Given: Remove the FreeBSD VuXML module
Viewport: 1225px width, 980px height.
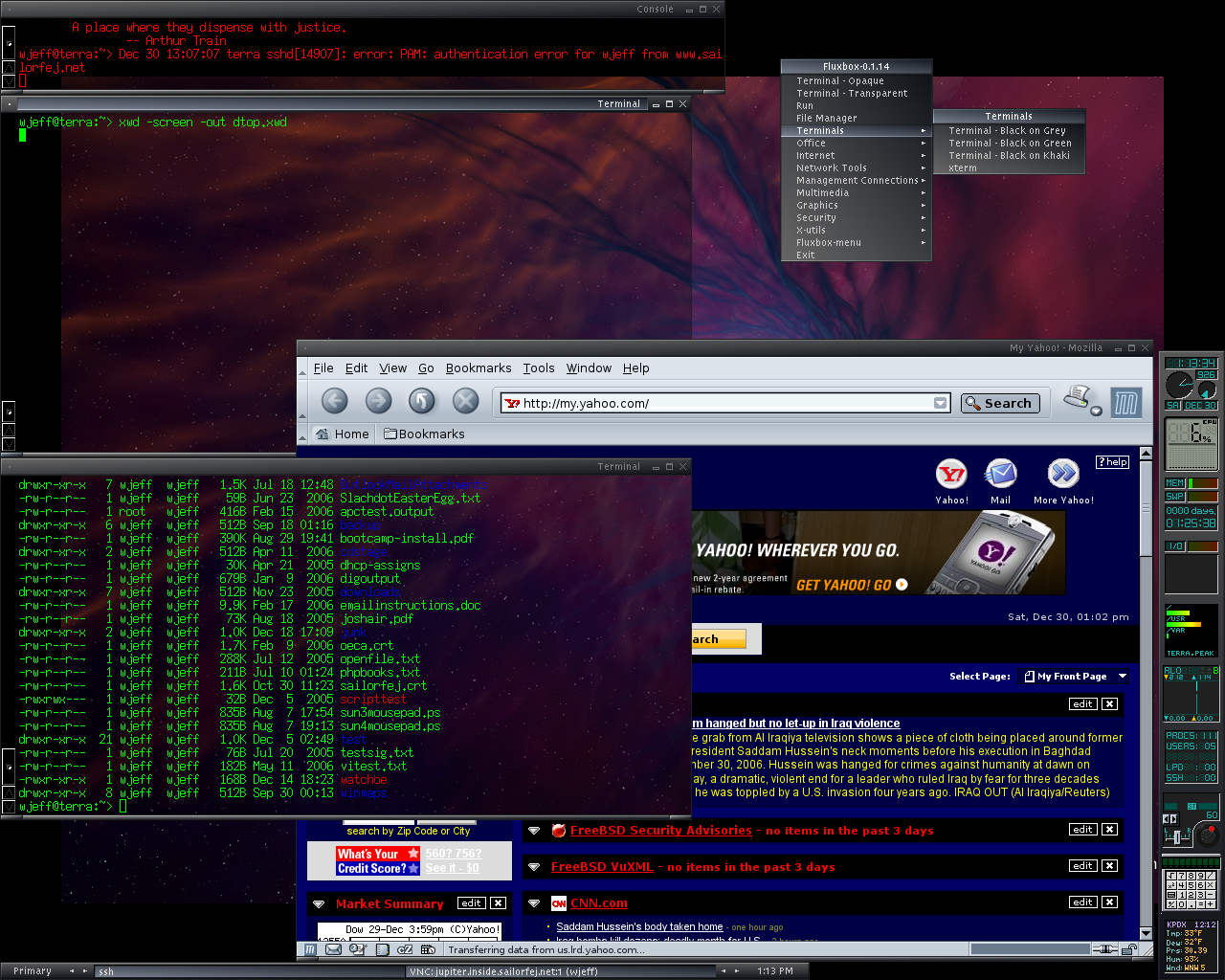Looking at the screenshot, I should tap(1109, 866).
